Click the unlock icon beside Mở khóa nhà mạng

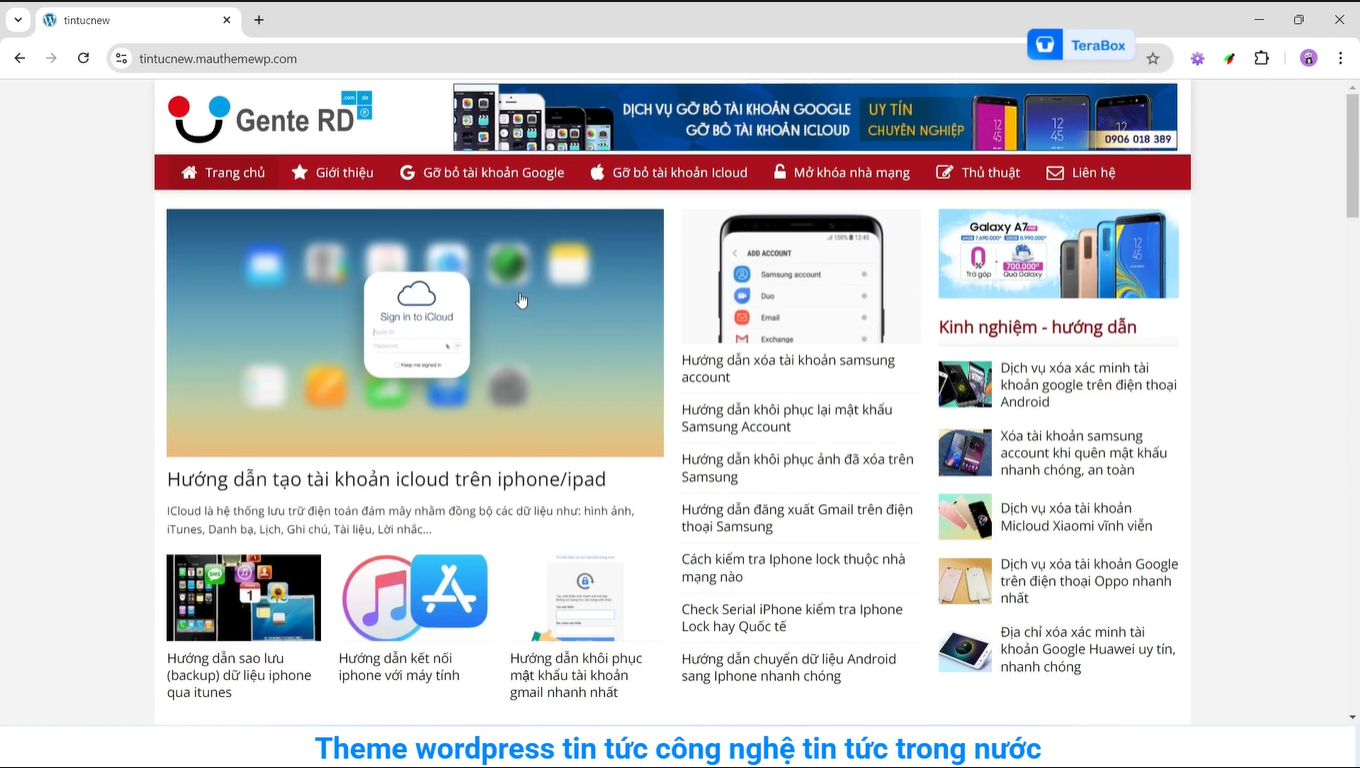tap(780, 172)
